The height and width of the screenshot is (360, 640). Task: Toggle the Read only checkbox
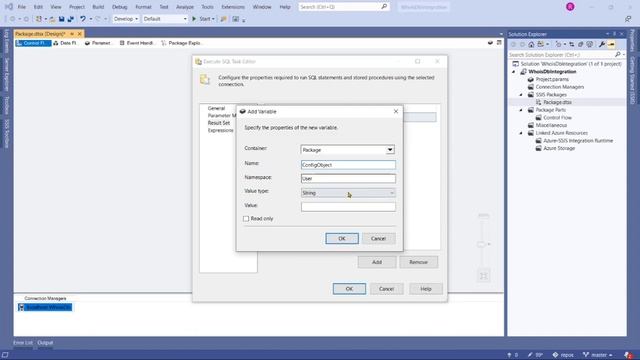point(246,219)
